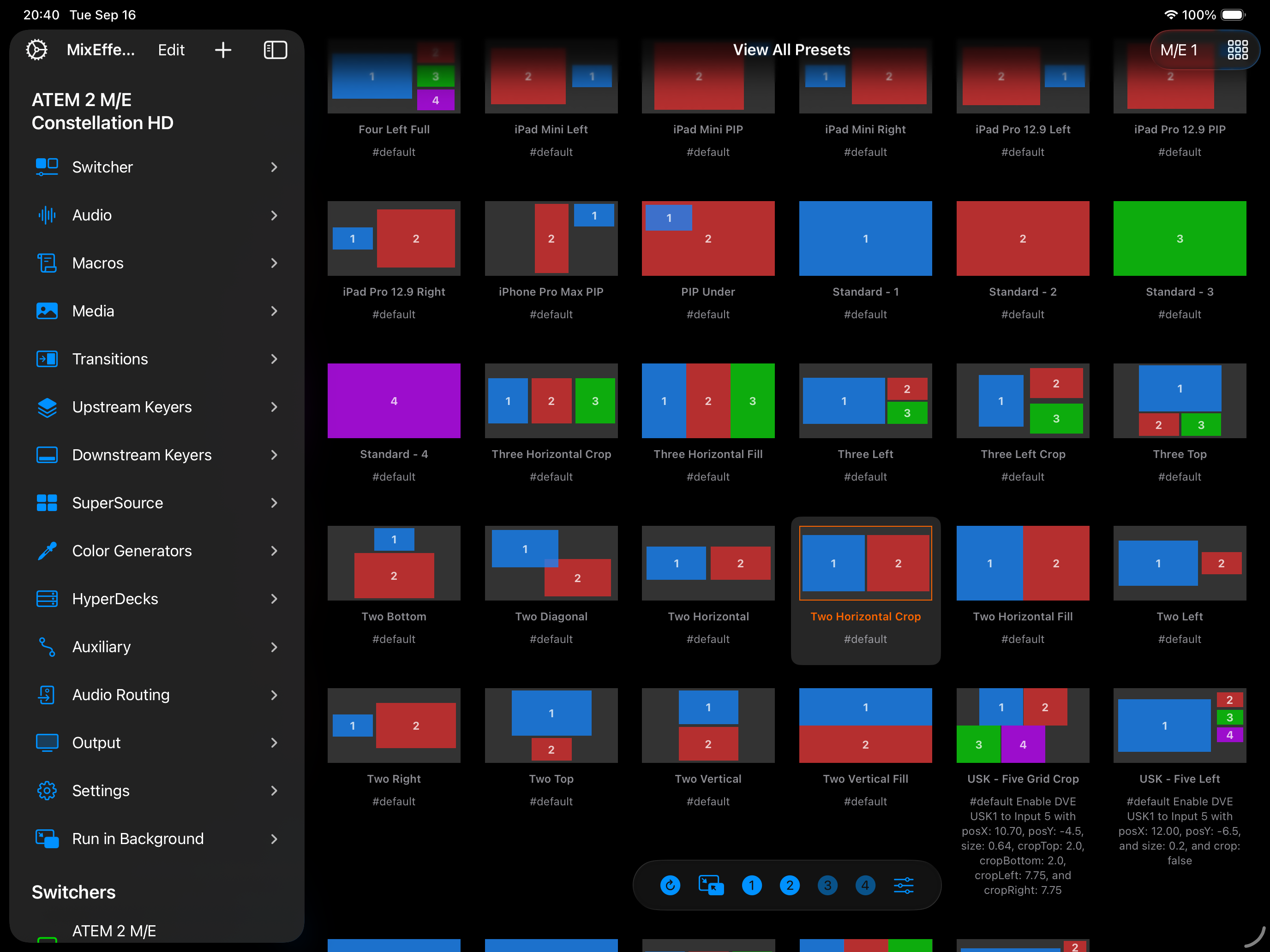Viewport: 1270px width, 952px height.
Task: Click the plus add icon in sidebar header
Action: (223, 50)
